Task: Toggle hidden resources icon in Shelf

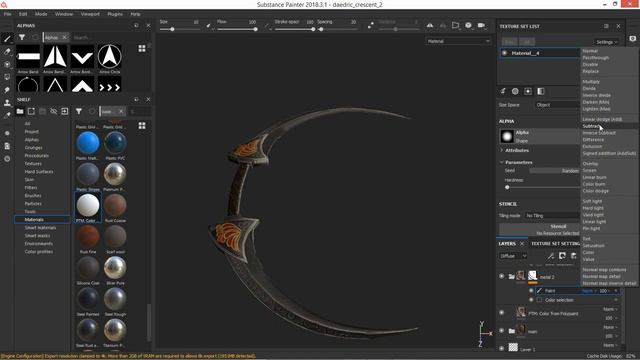Action: (x=53, y=111)
